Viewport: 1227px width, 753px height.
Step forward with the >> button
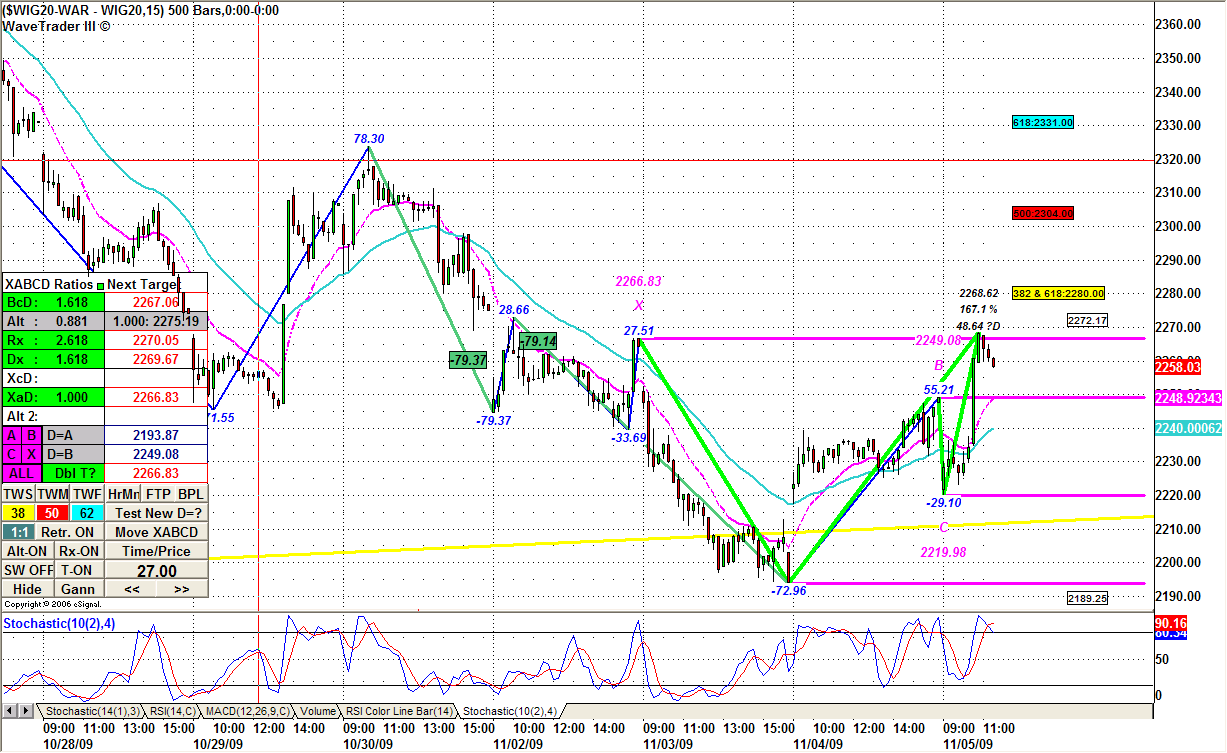click(182, 589)
